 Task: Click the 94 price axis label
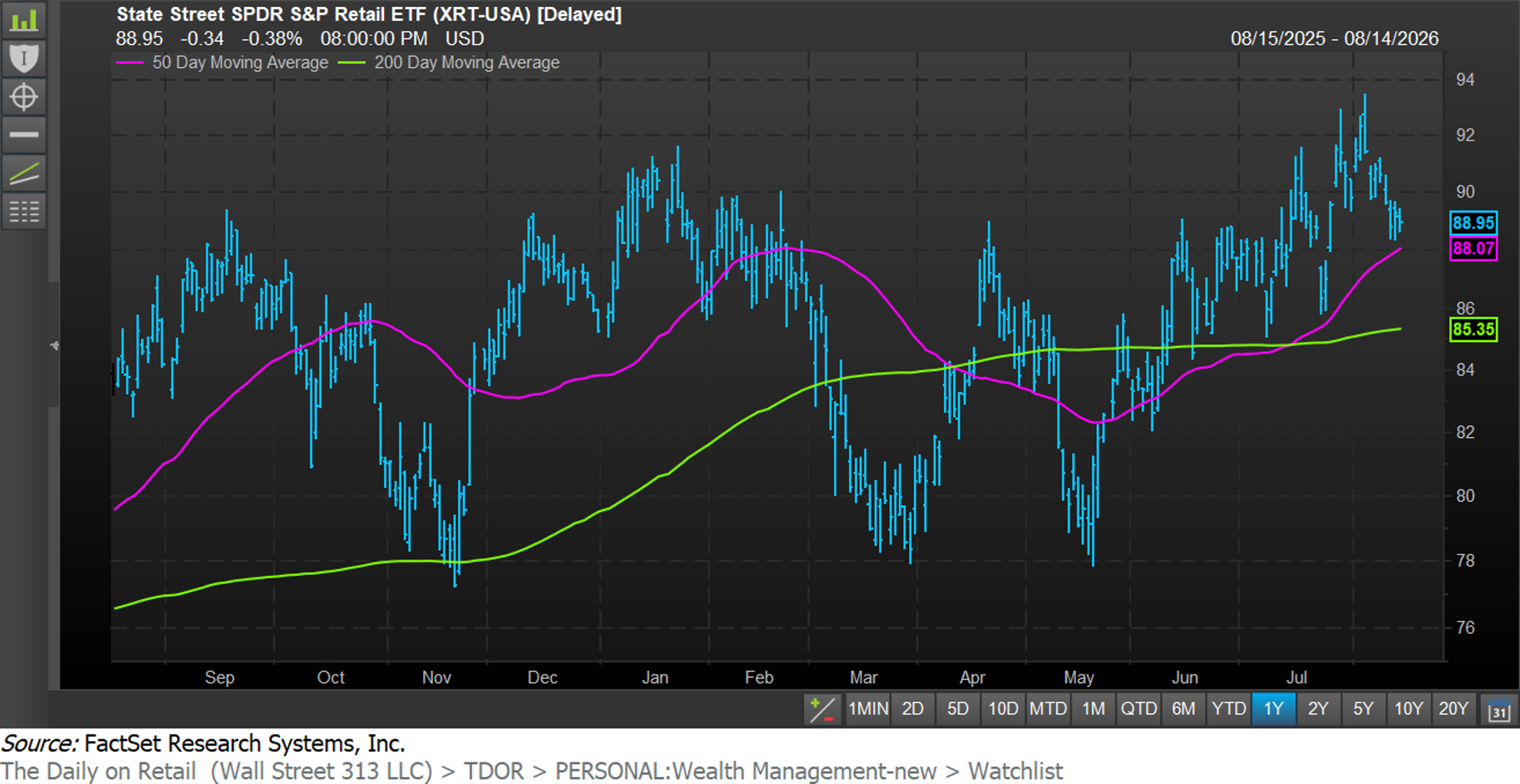(x=1465, y=79)
